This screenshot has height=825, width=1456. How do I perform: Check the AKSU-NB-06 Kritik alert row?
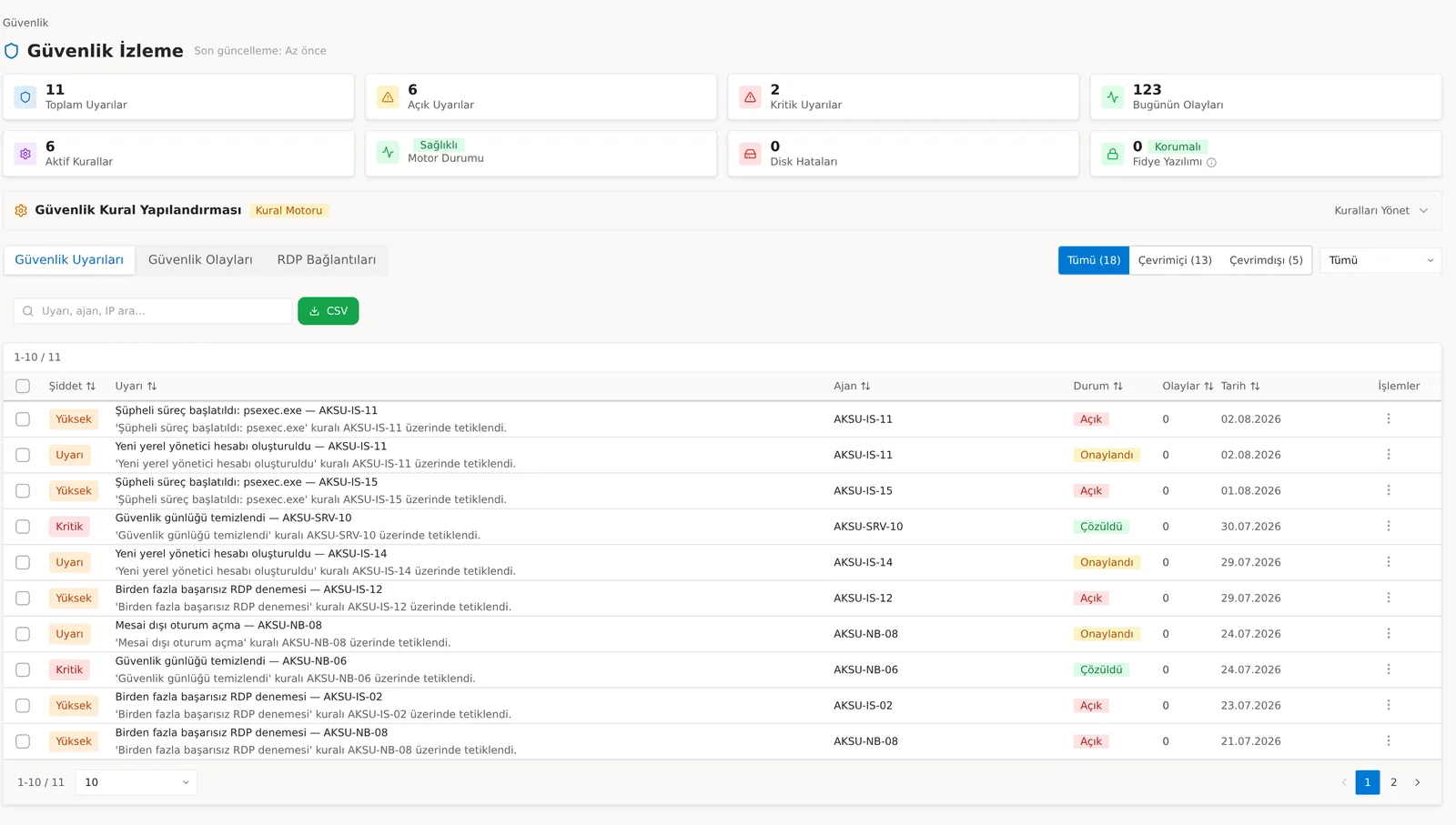tap(23, 669)
